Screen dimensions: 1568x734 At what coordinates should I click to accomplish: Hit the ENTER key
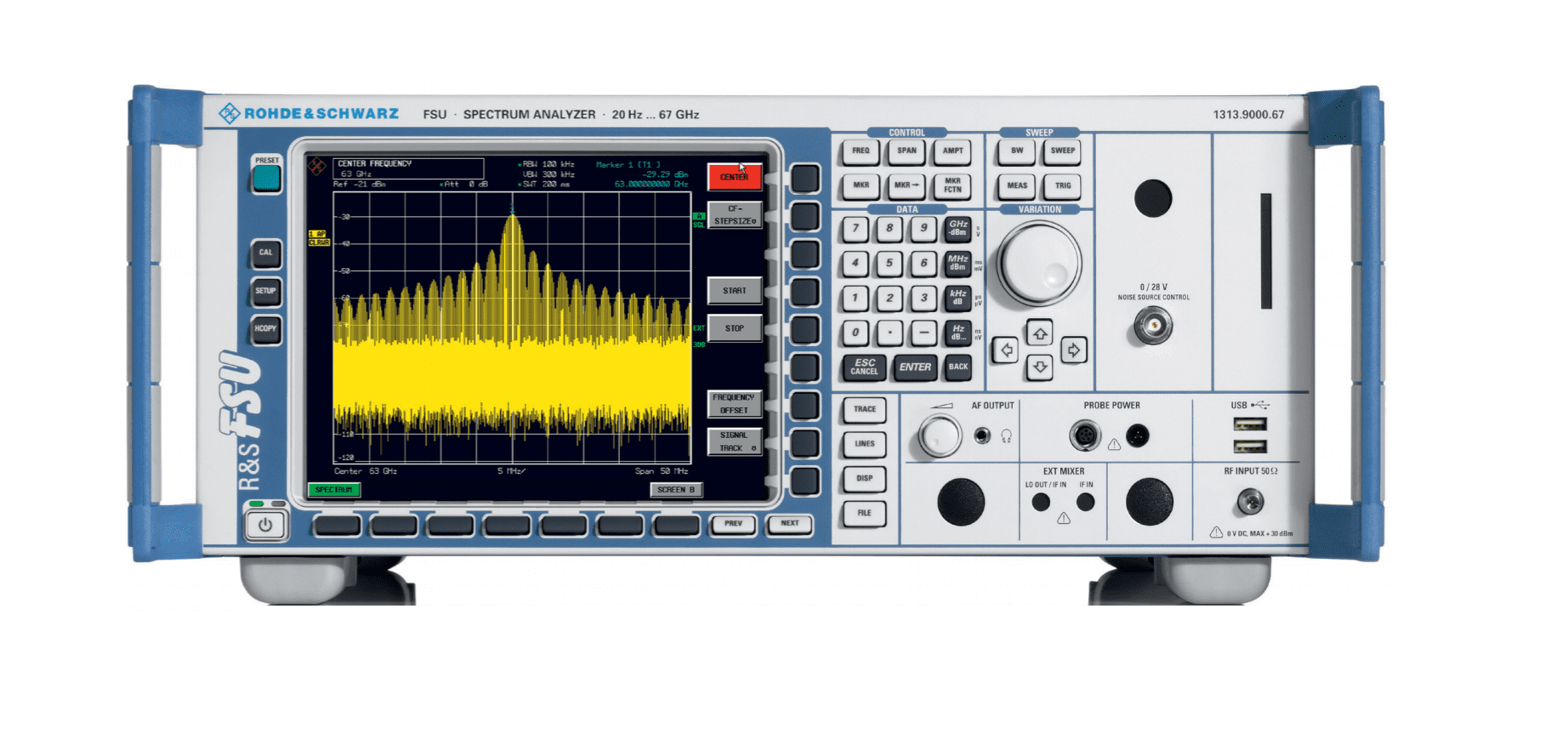(x=915, y=367)
